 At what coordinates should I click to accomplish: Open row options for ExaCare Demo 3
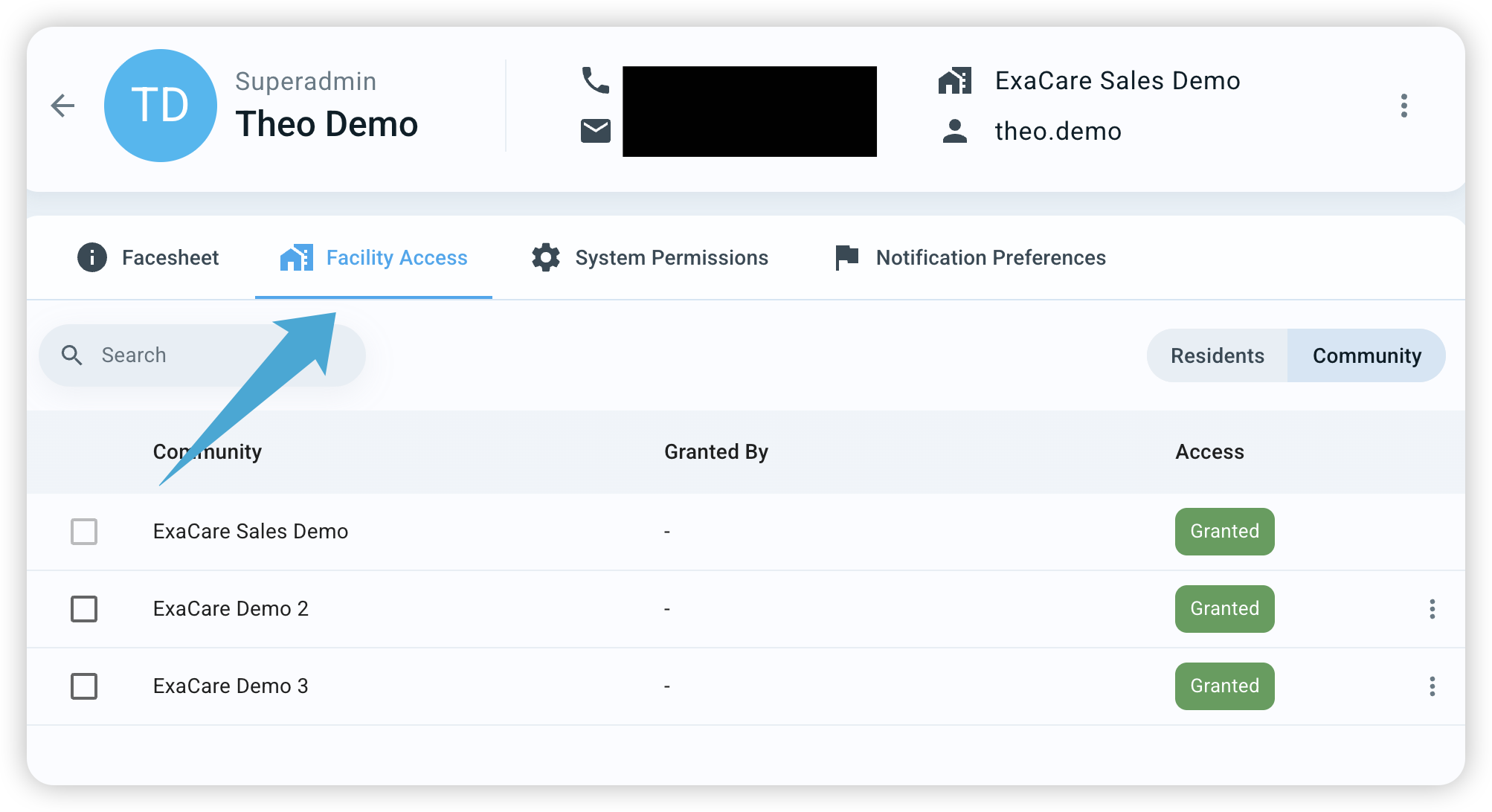[1432, 686]
